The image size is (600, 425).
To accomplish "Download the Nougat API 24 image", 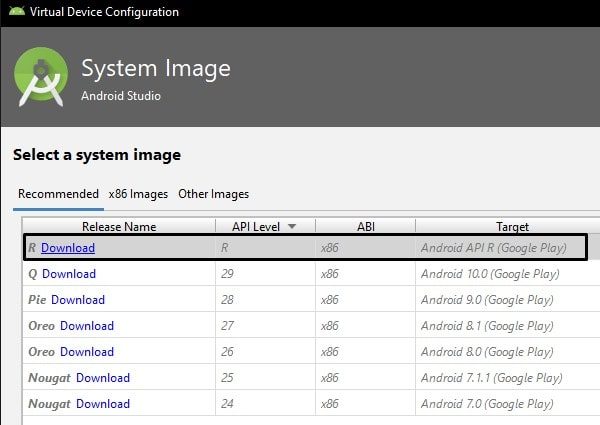I will tap(103, 404).
